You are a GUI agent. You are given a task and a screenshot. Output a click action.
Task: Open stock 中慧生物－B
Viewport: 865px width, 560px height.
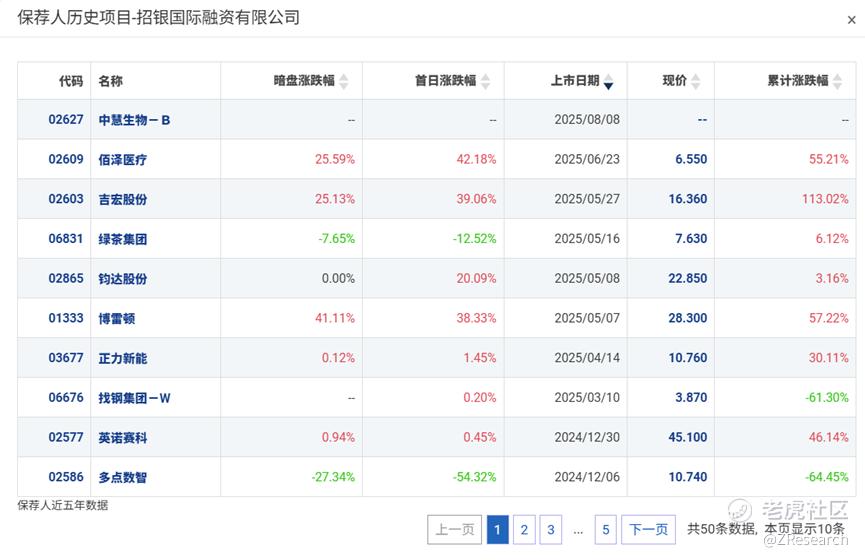point(134,120)
